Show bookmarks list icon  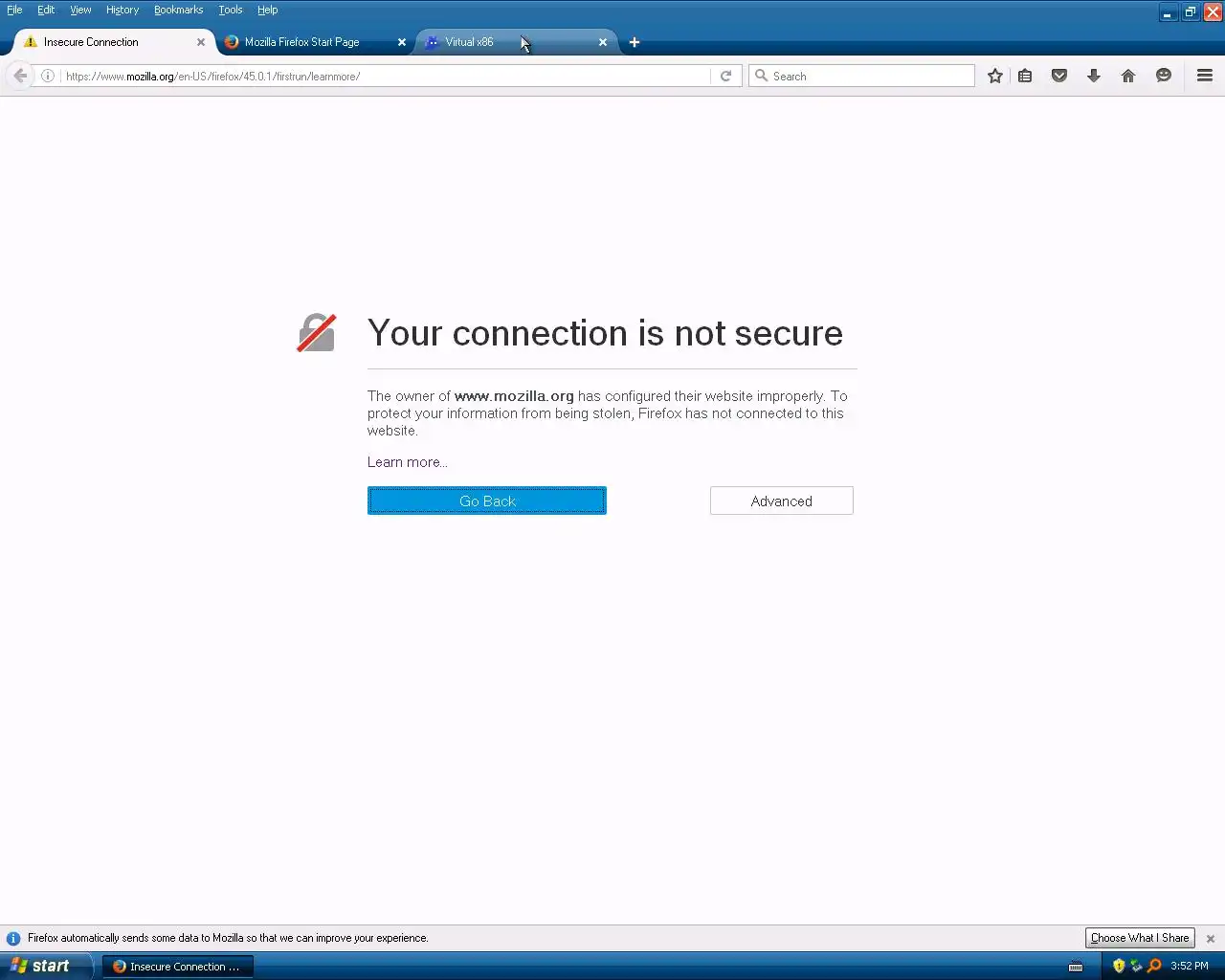tap(1025, 76)
